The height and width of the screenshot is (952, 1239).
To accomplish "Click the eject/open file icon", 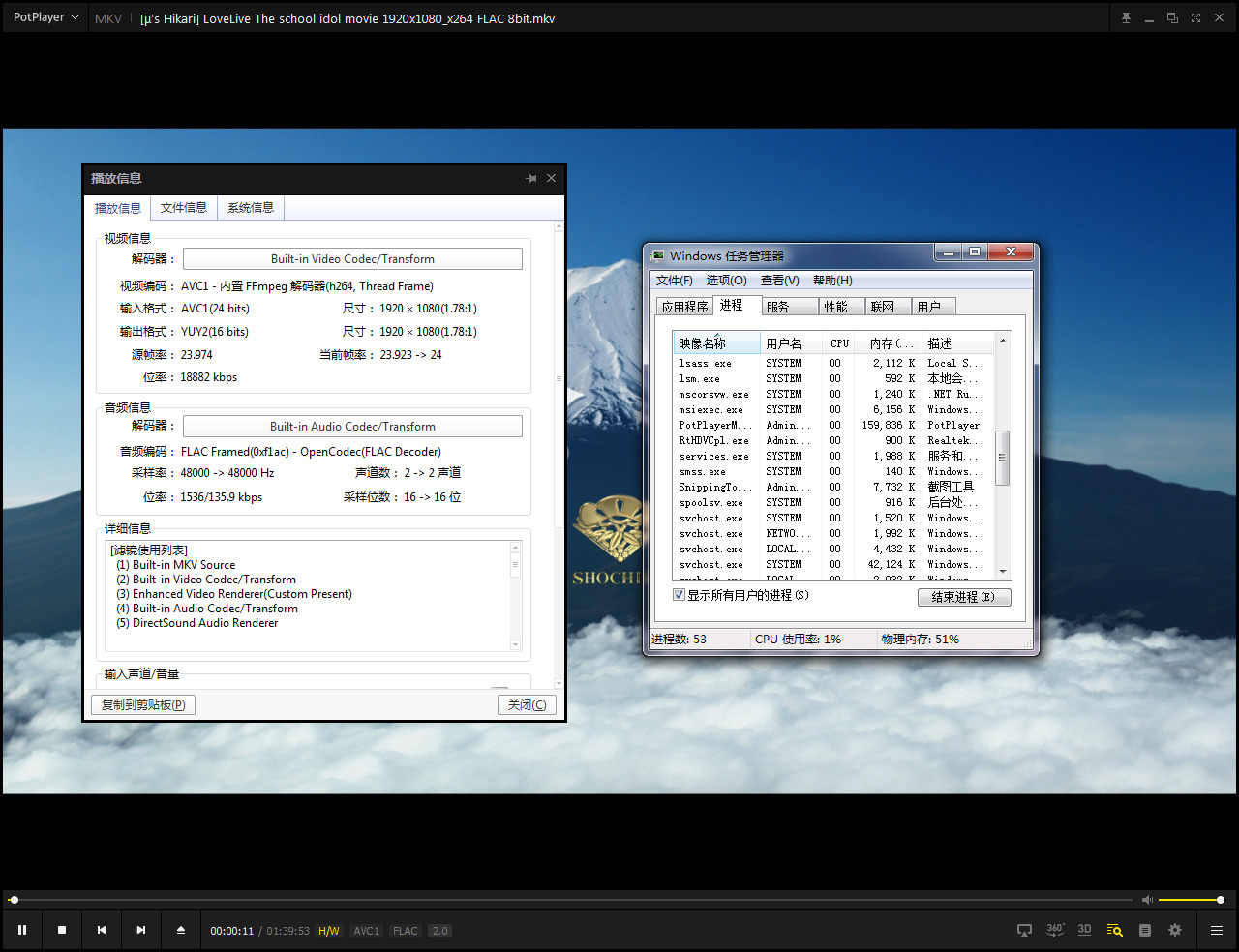I will [x=181, y=930].
